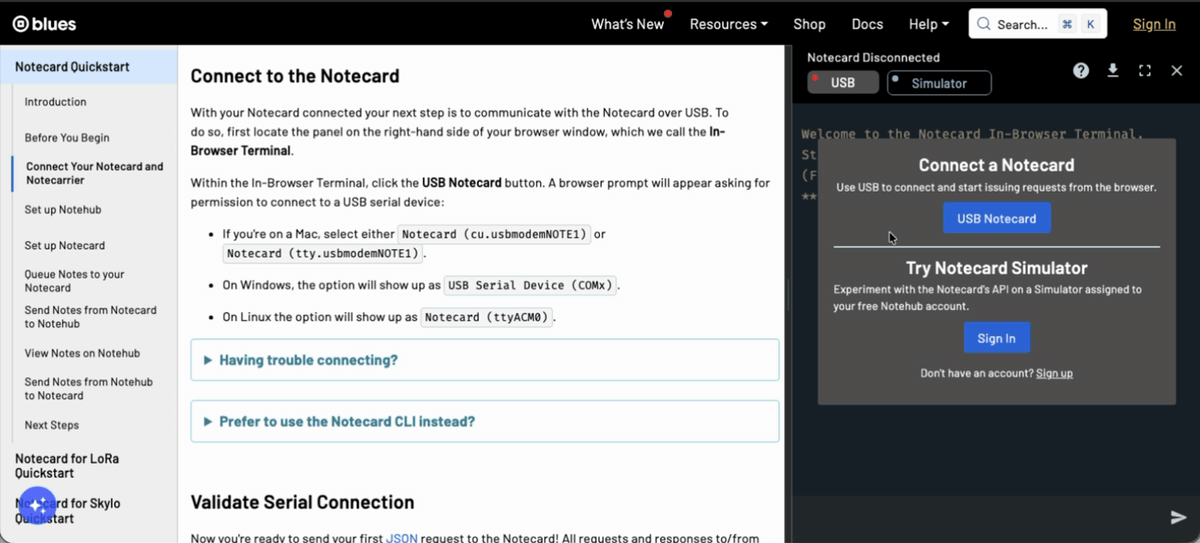Click the send arrow in terminal input

(x=1178, y=517)
